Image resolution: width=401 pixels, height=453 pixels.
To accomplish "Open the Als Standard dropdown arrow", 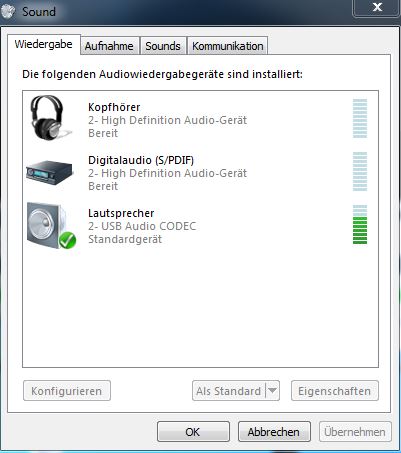I will [272, 391].
